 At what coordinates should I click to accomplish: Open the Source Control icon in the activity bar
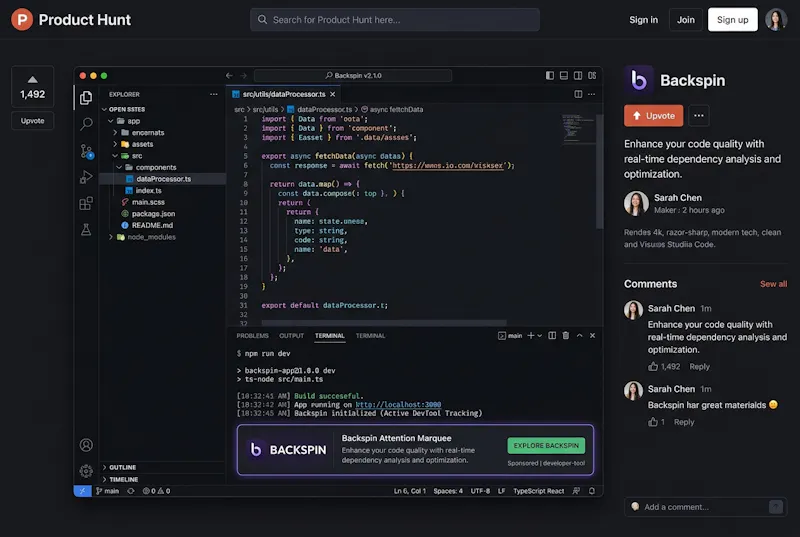86,151
